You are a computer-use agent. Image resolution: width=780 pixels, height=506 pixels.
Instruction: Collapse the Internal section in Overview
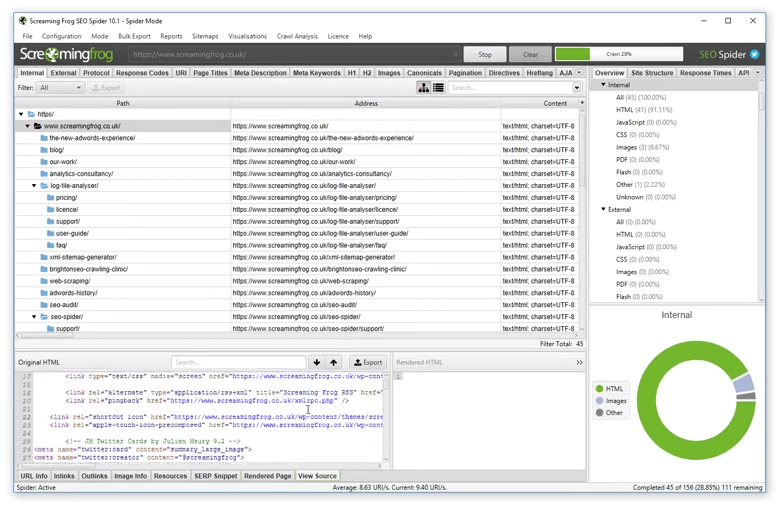tap(603, 85)
